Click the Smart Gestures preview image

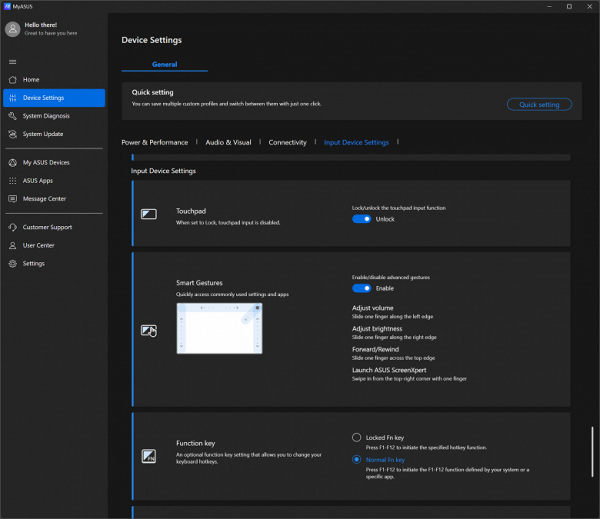(x=219, y=326)
